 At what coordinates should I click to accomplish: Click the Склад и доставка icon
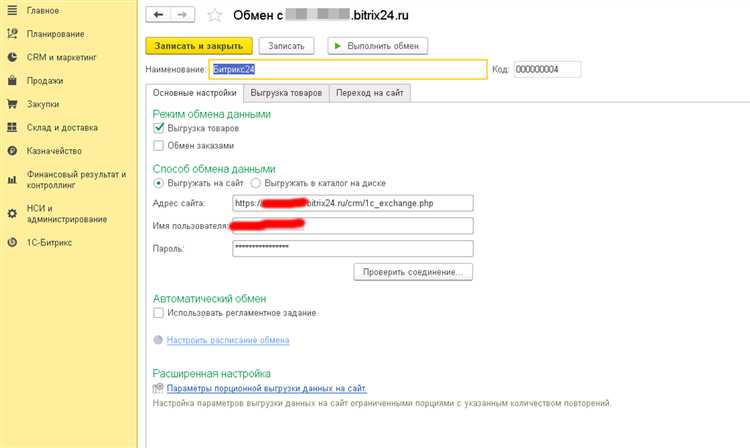click(x=12, y=127)
